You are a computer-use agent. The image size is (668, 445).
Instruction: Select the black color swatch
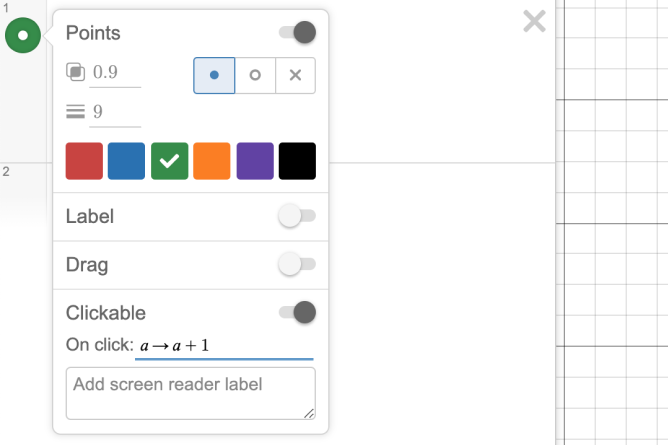point(297,161)
